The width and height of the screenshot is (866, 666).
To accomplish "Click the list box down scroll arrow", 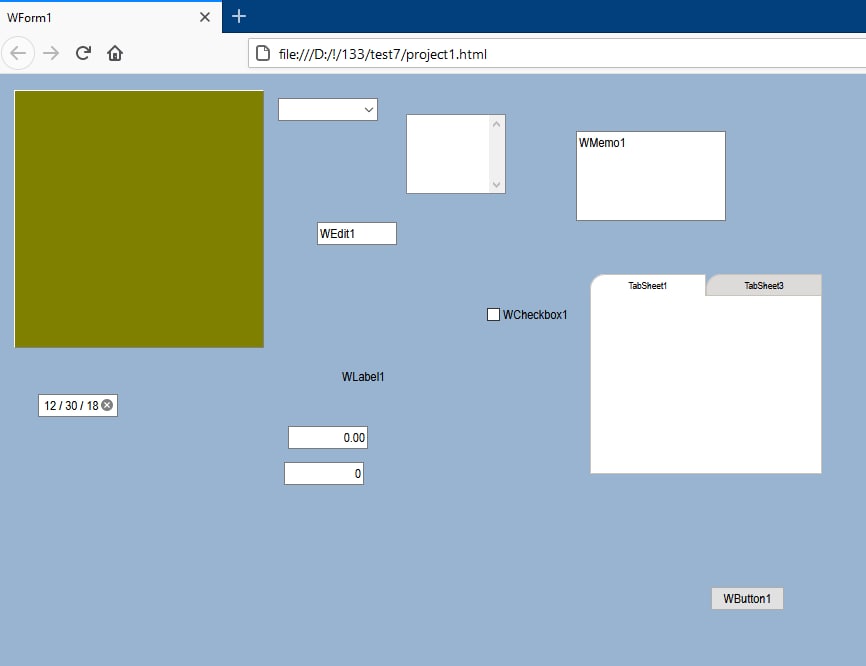I will (x=496, y=184).
